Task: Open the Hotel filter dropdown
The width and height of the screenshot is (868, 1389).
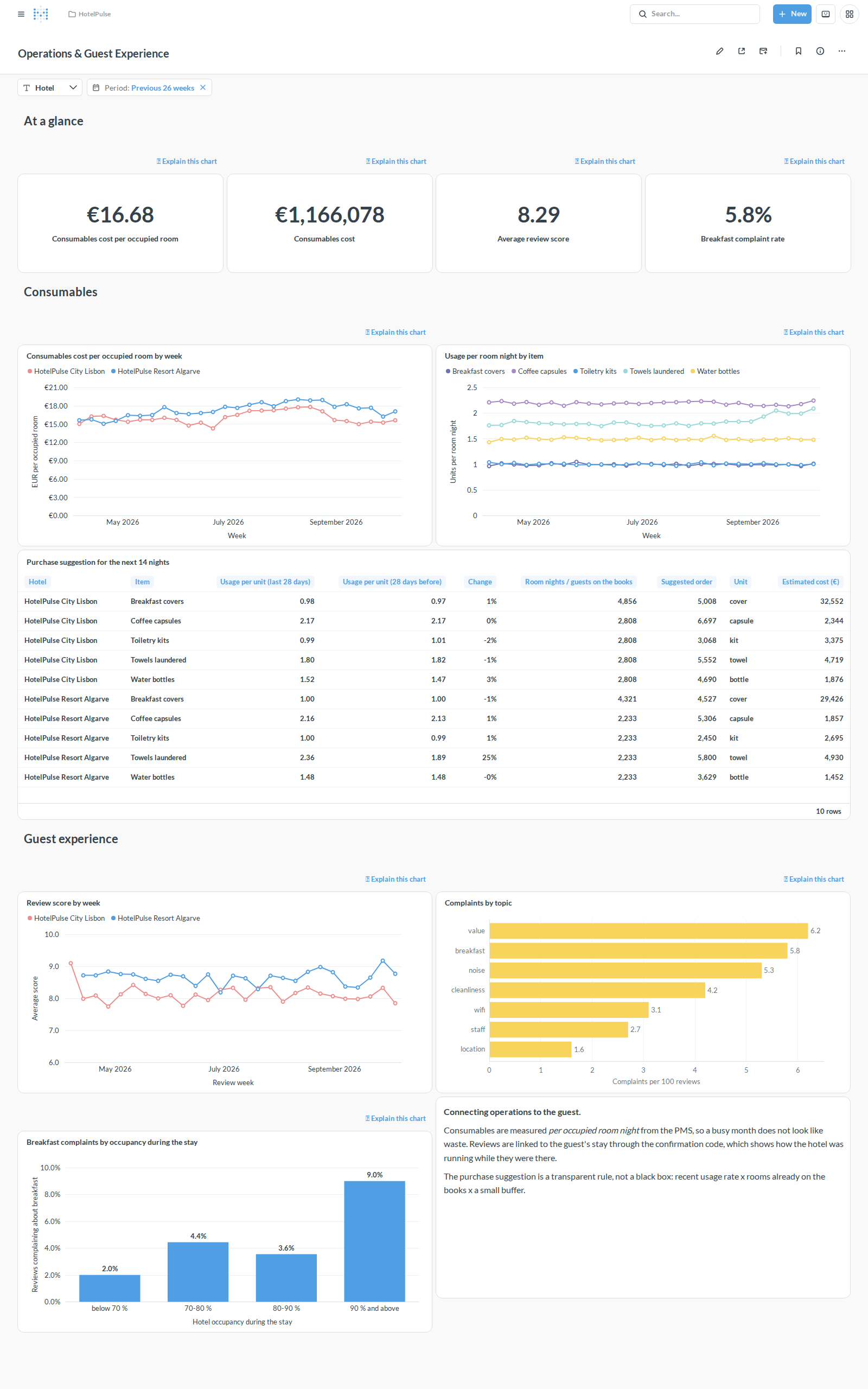Action: (50, 88)
